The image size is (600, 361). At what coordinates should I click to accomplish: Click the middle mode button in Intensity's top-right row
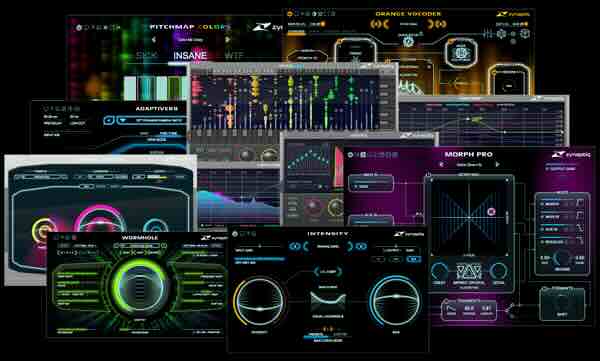pos(396,259)
